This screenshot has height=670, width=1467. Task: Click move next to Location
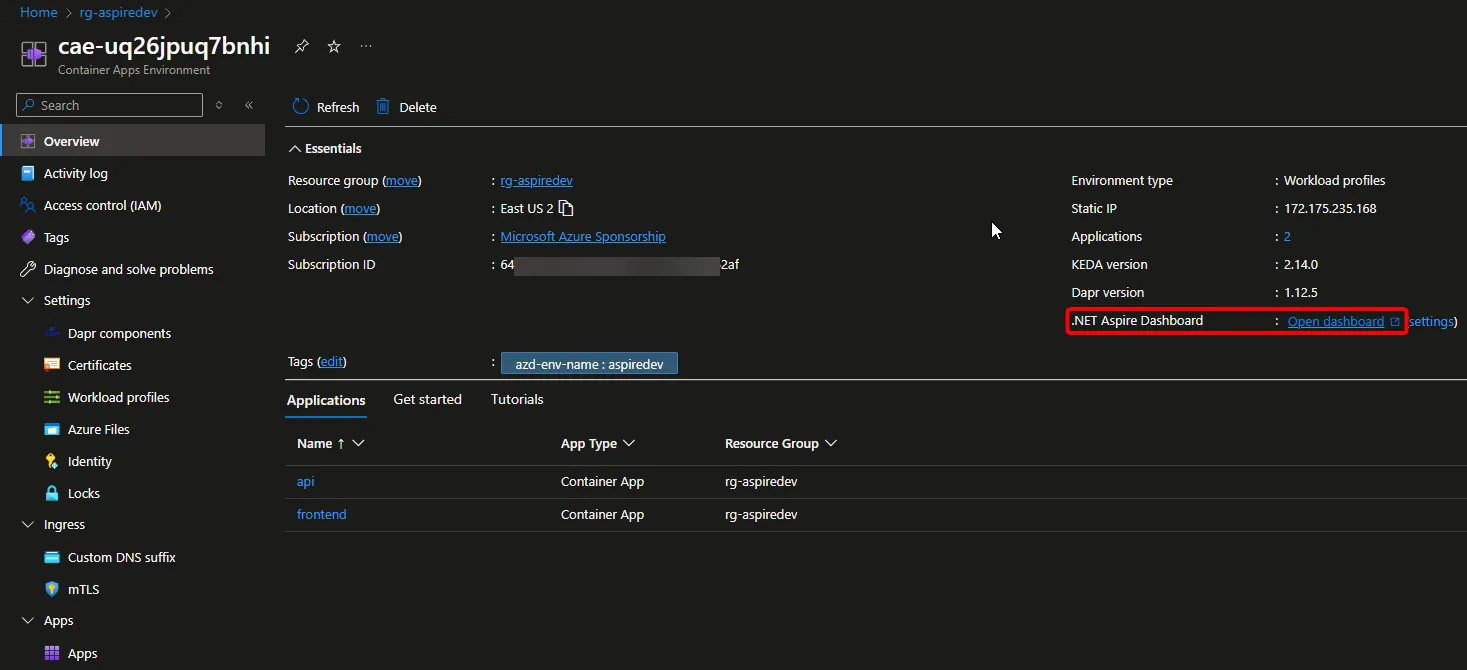361,208
